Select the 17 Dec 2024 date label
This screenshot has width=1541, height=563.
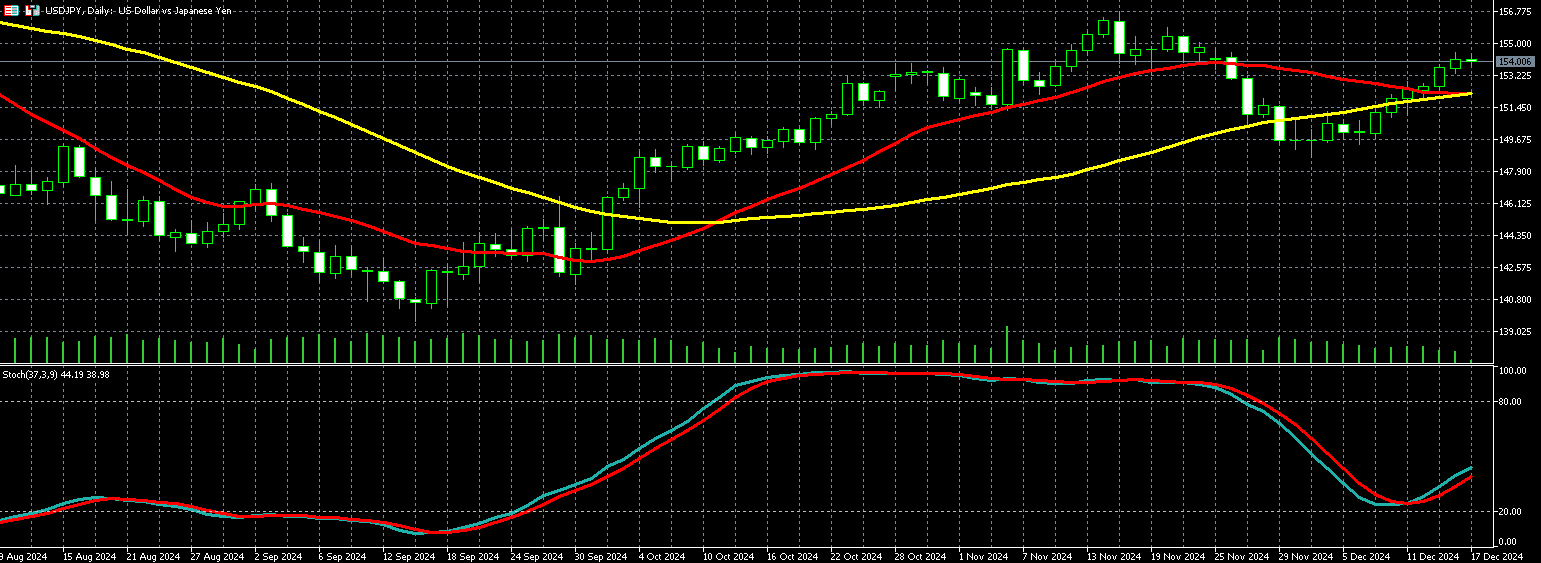click(1496, 556)
